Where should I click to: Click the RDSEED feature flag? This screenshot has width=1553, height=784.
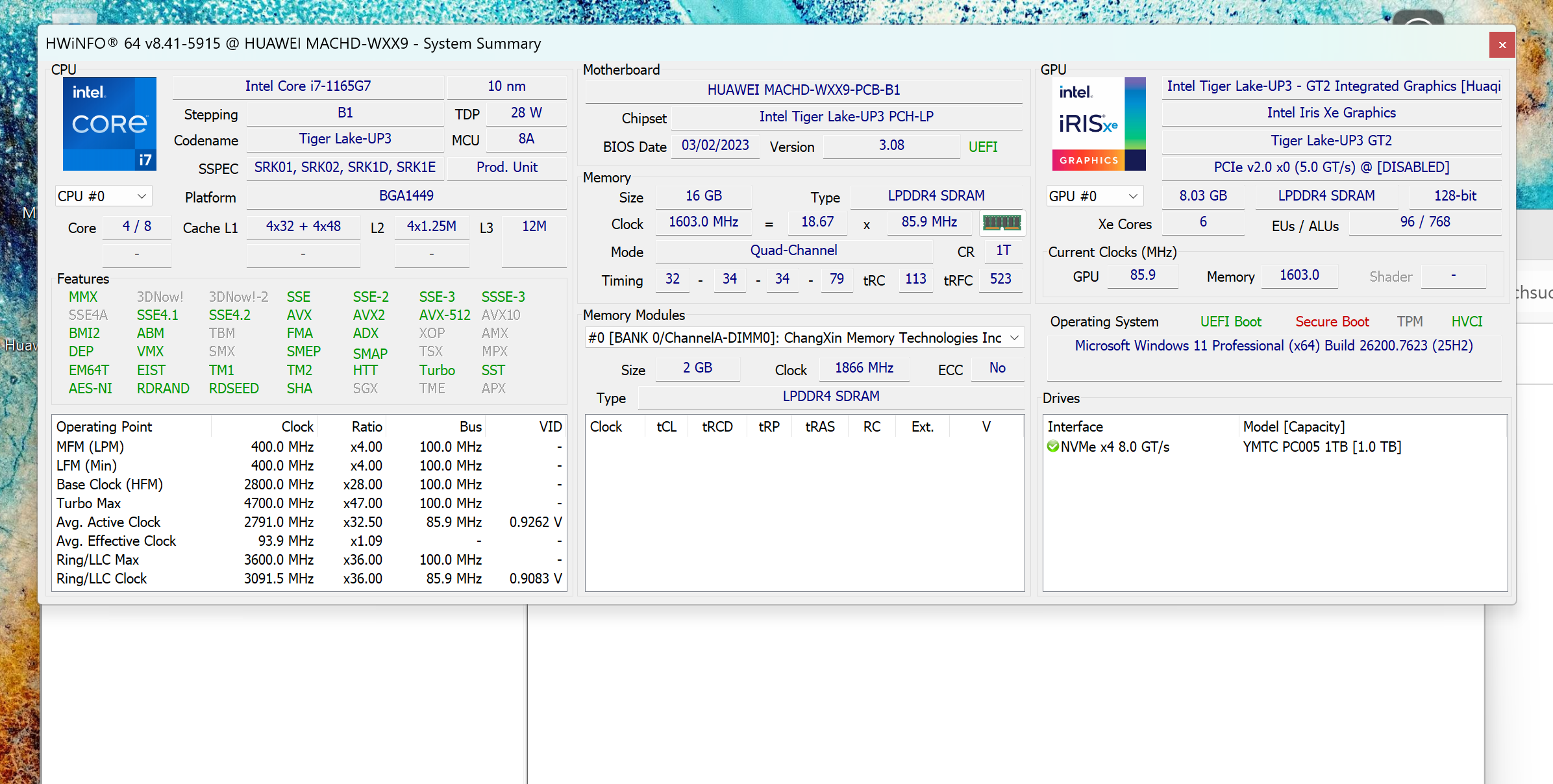coord(234,389)
